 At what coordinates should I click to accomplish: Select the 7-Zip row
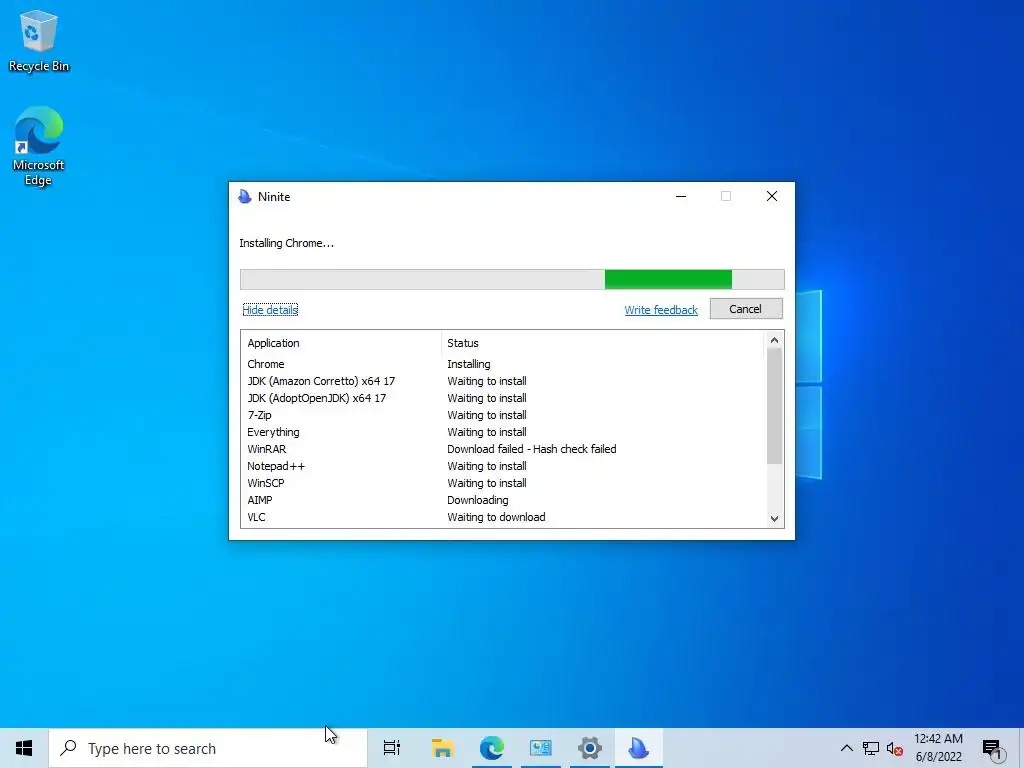pos(503,415)
